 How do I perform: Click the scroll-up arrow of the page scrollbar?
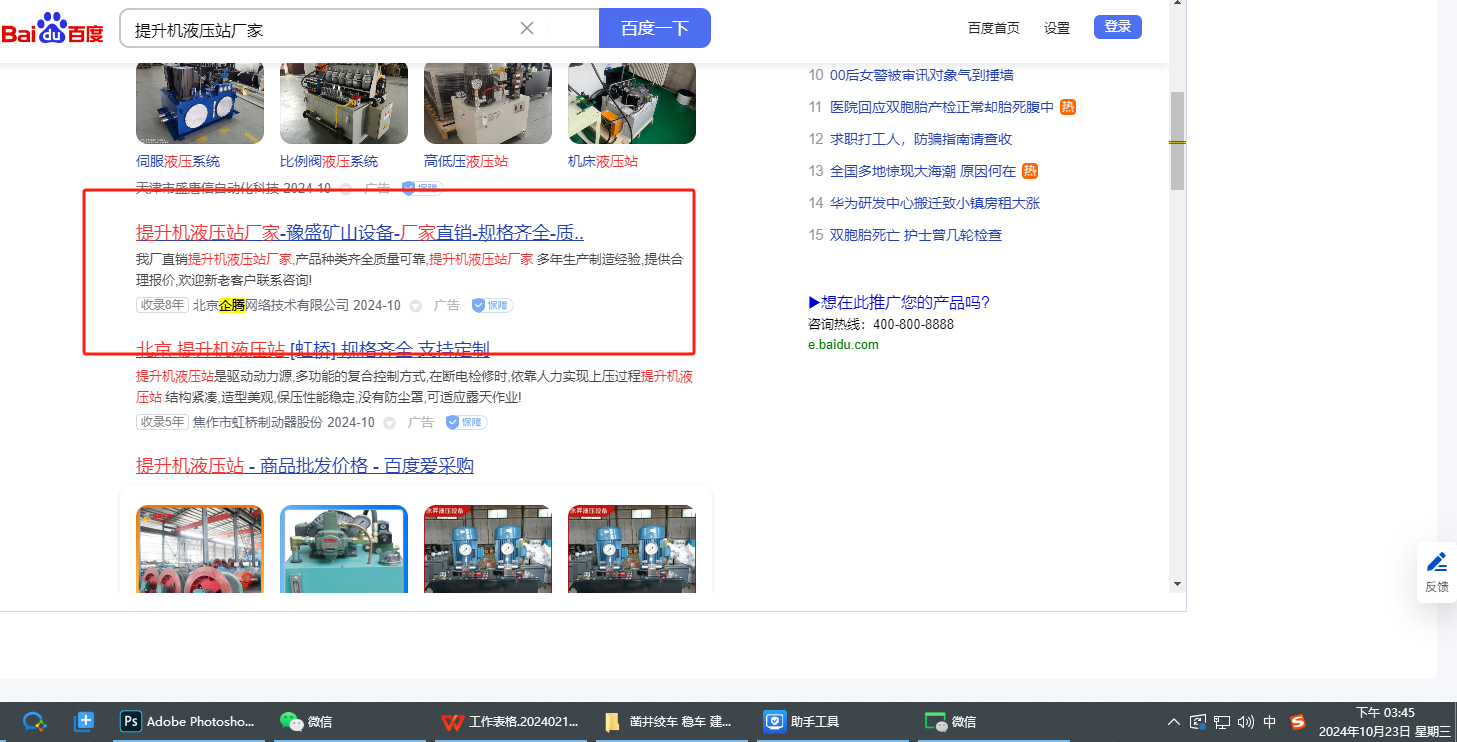point(1178,5)
